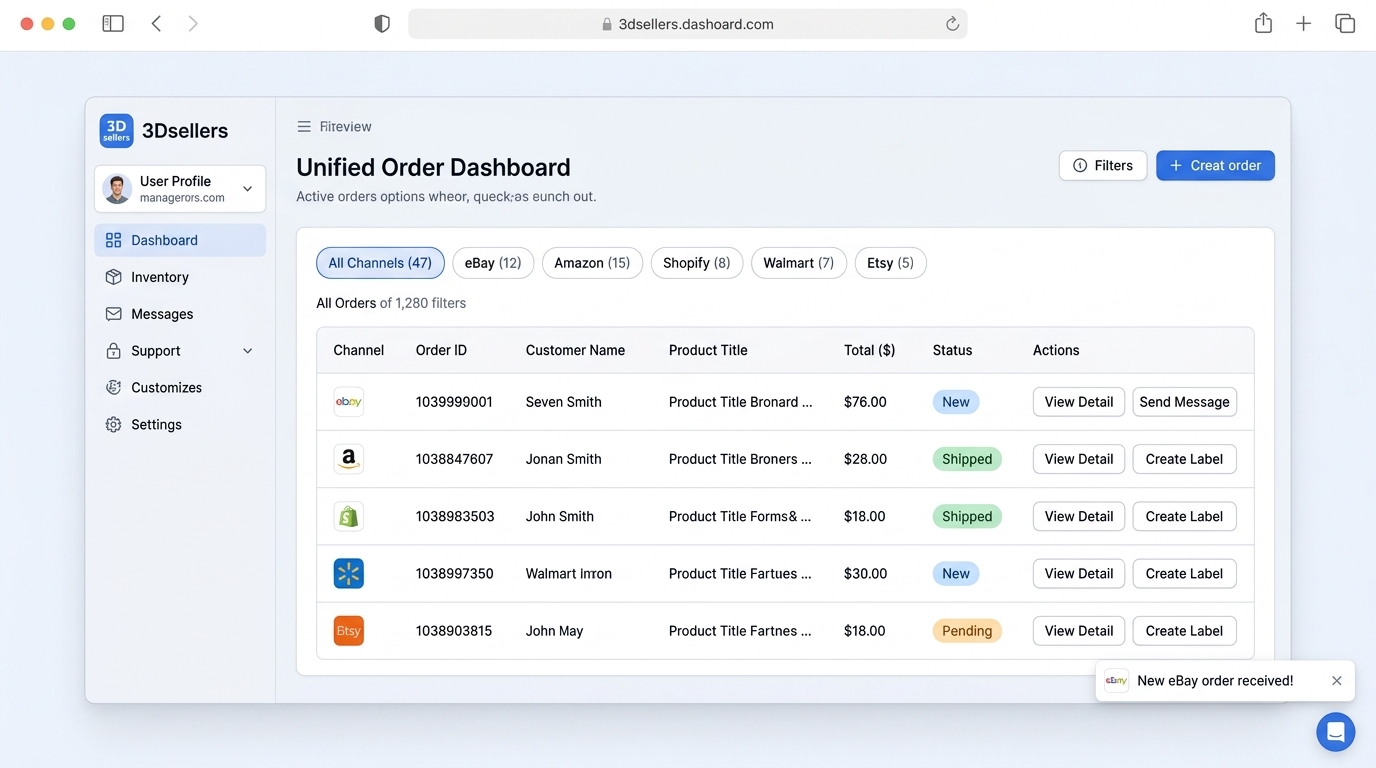The width and height of the screenshot is (1376, 768).
Task: Click the chat bubble icon at bottom right
Action: click(1335, 731)
